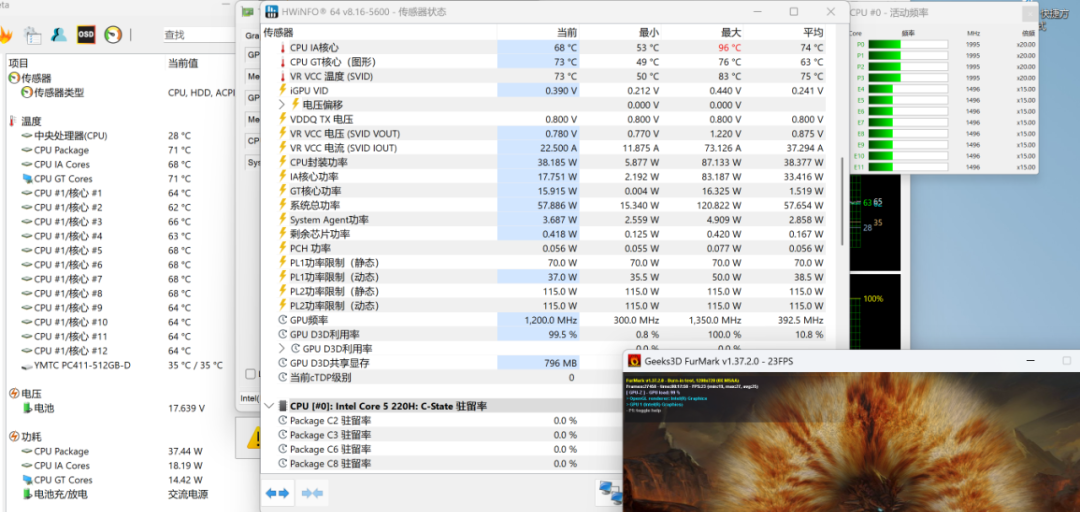Click the expand columns blue arrows button in HWiNFO
Screen dimensions: 1080x512
point(278,493)
